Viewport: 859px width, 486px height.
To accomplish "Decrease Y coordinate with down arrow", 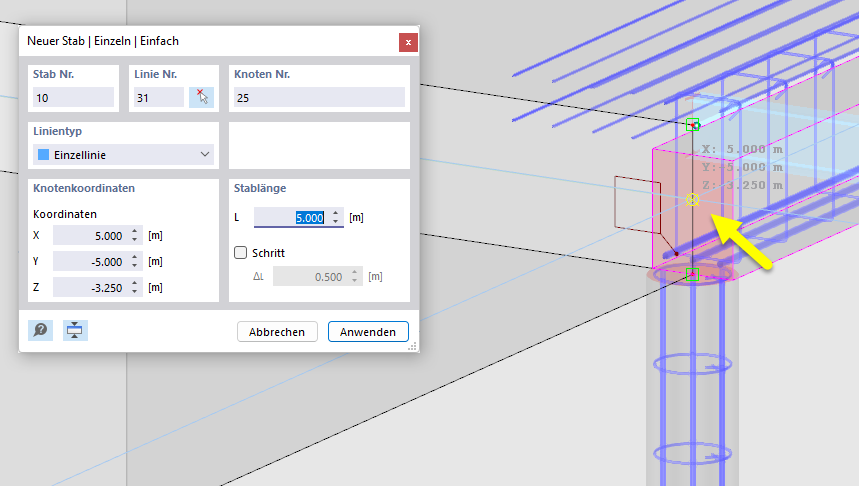I will click(135, 266).
